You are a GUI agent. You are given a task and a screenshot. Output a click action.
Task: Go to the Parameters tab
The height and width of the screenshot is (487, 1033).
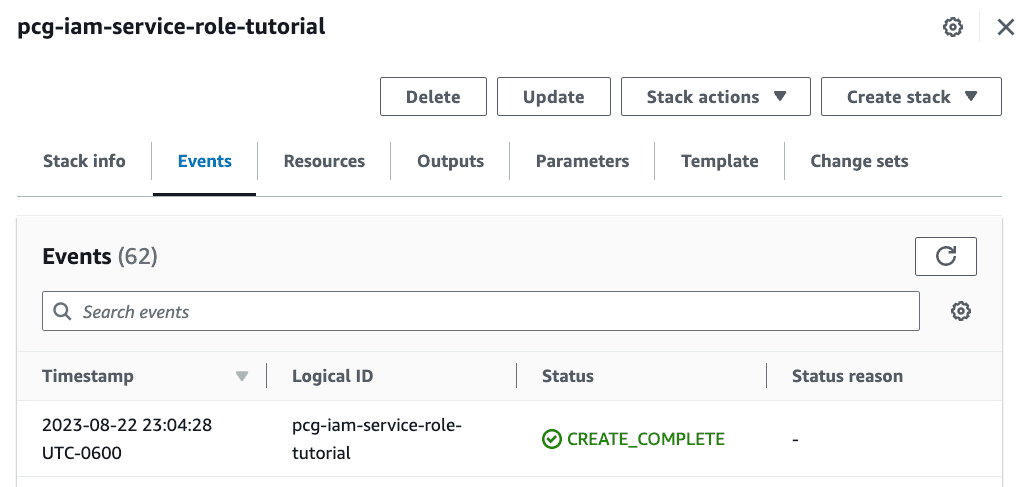pos(582,161)
